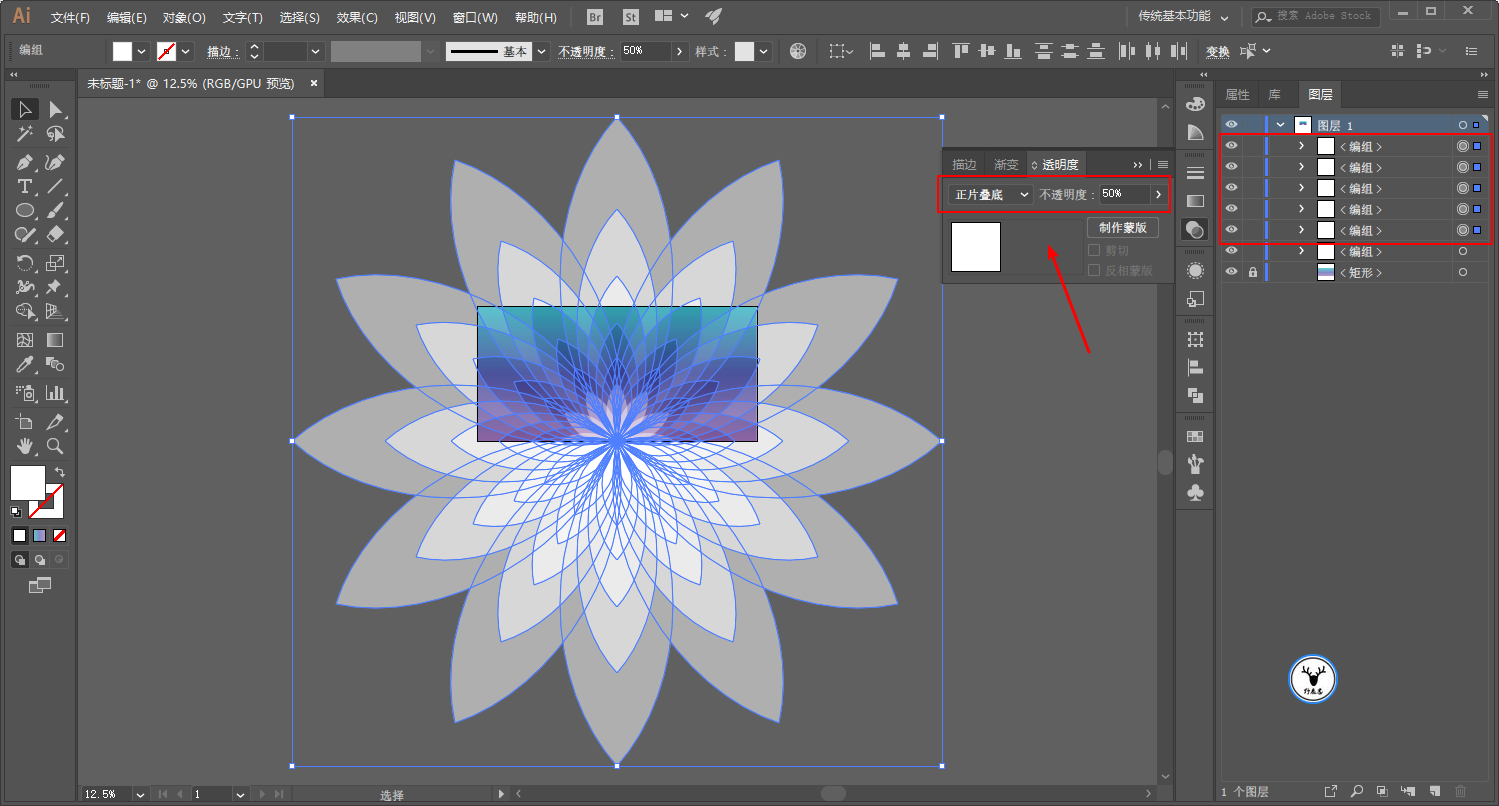Screen dimensions: 1499x806
Task: Open the Swatches panel from the dock
Action: point(1195,436)
